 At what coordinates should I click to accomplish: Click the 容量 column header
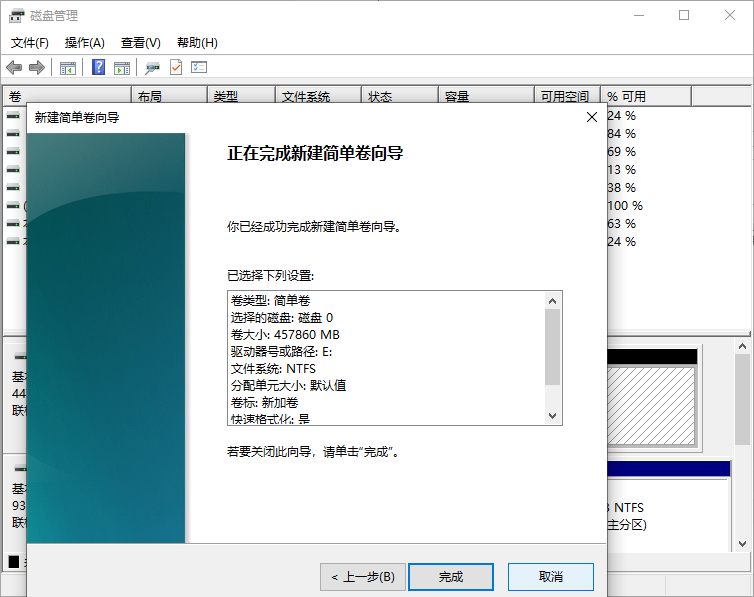click(486, 96)
